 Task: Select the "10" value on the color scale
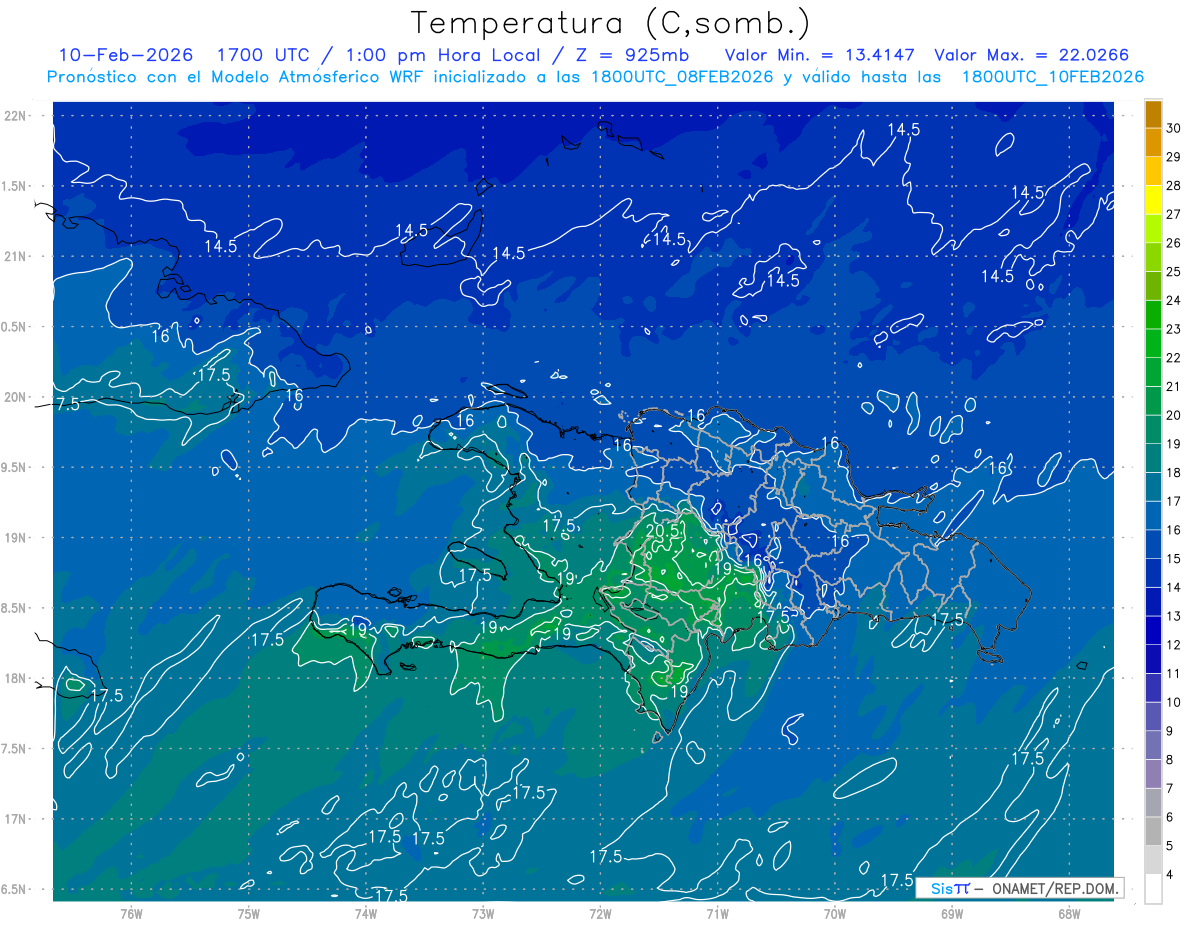[x=1173, y=702]
